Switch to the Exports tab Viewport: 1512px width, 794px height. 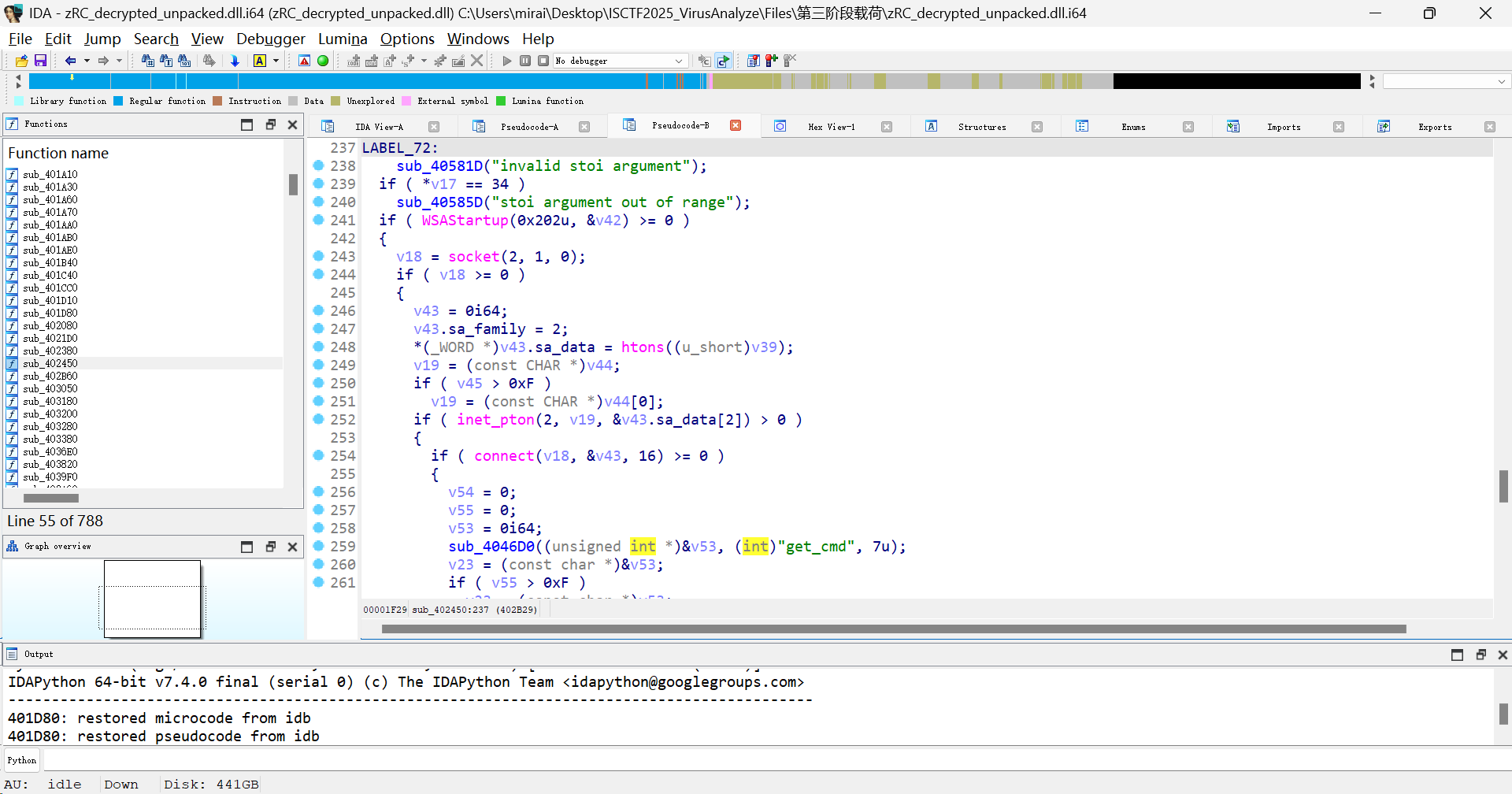click(1435, 127)
